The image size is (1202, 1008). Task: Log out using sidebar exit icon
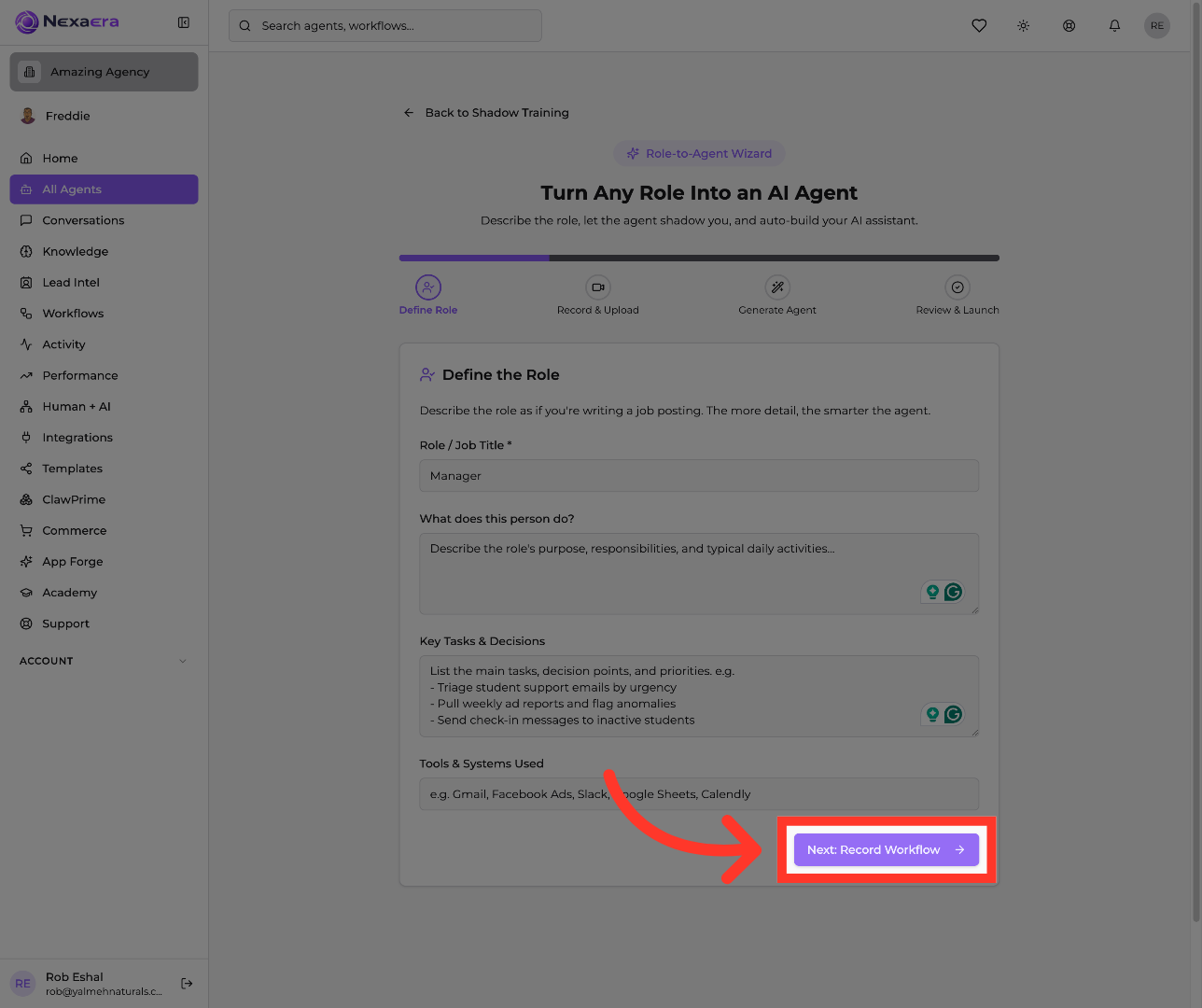point(187,983)
